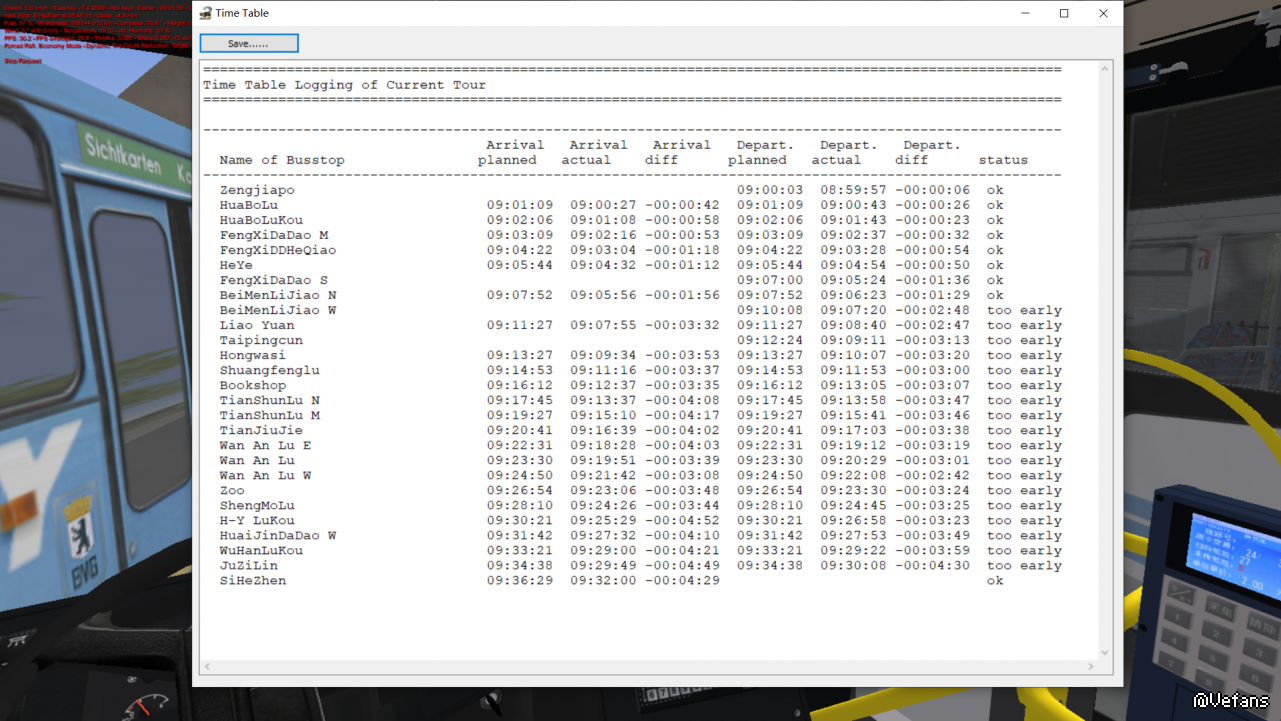Image resolution: width=1281 pixels, height=721 pixels.
Task: Click the planned arrival time '09:36:29'
Action: pyautogui.click(x=520, y=580)
